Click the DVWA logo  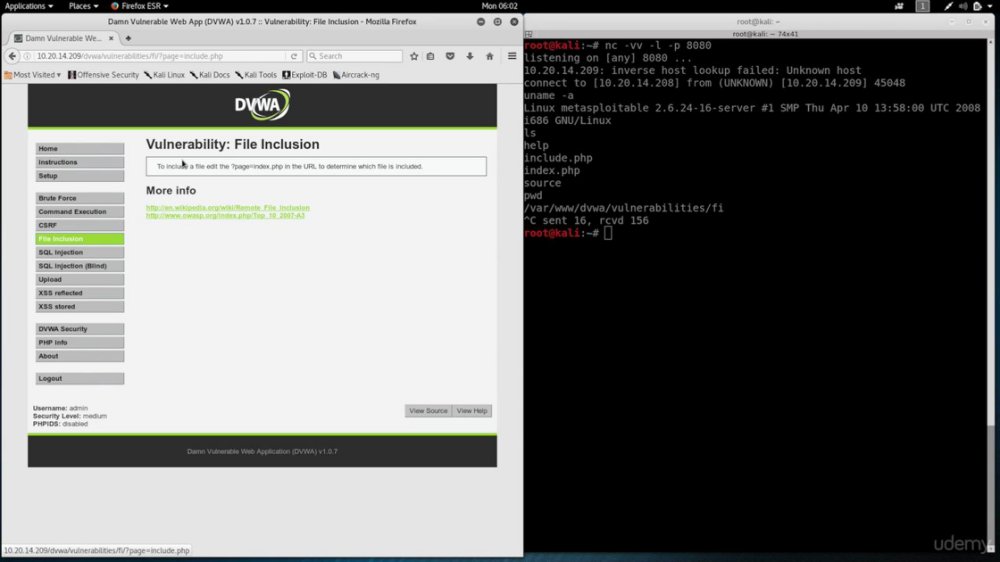262,105
